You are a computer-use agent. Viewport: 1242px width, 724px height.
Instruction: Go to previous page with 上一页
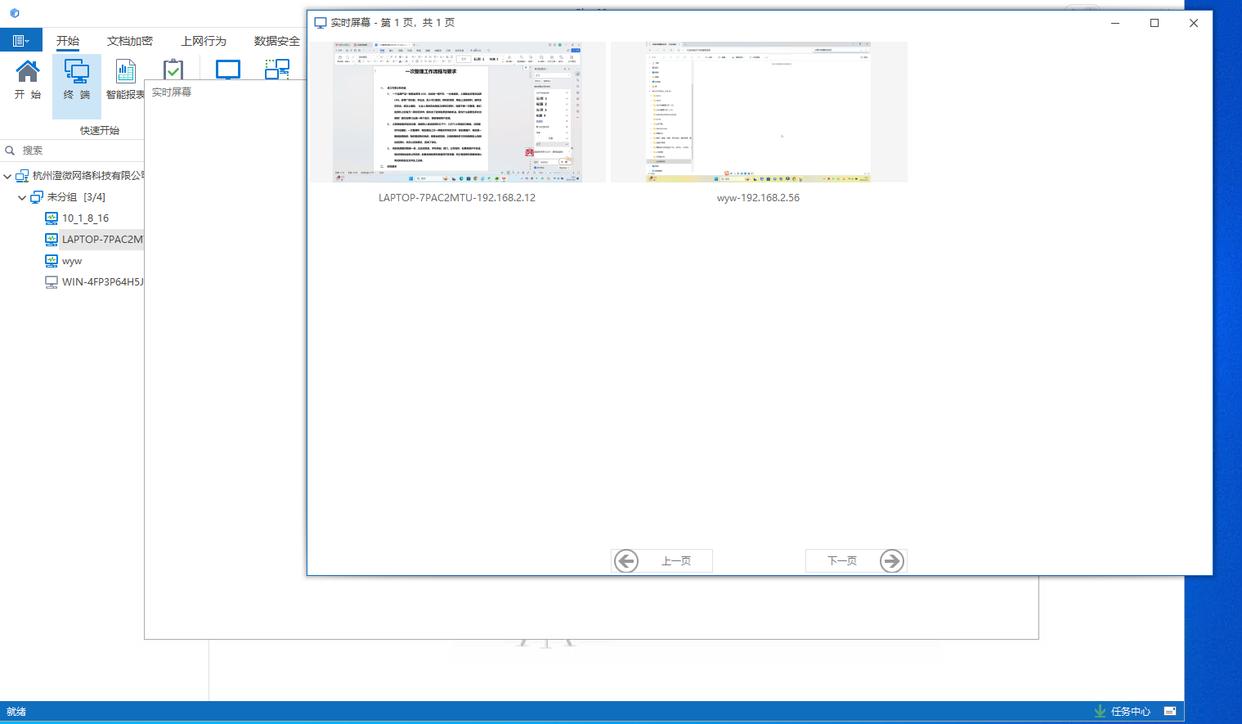(662, 561)
